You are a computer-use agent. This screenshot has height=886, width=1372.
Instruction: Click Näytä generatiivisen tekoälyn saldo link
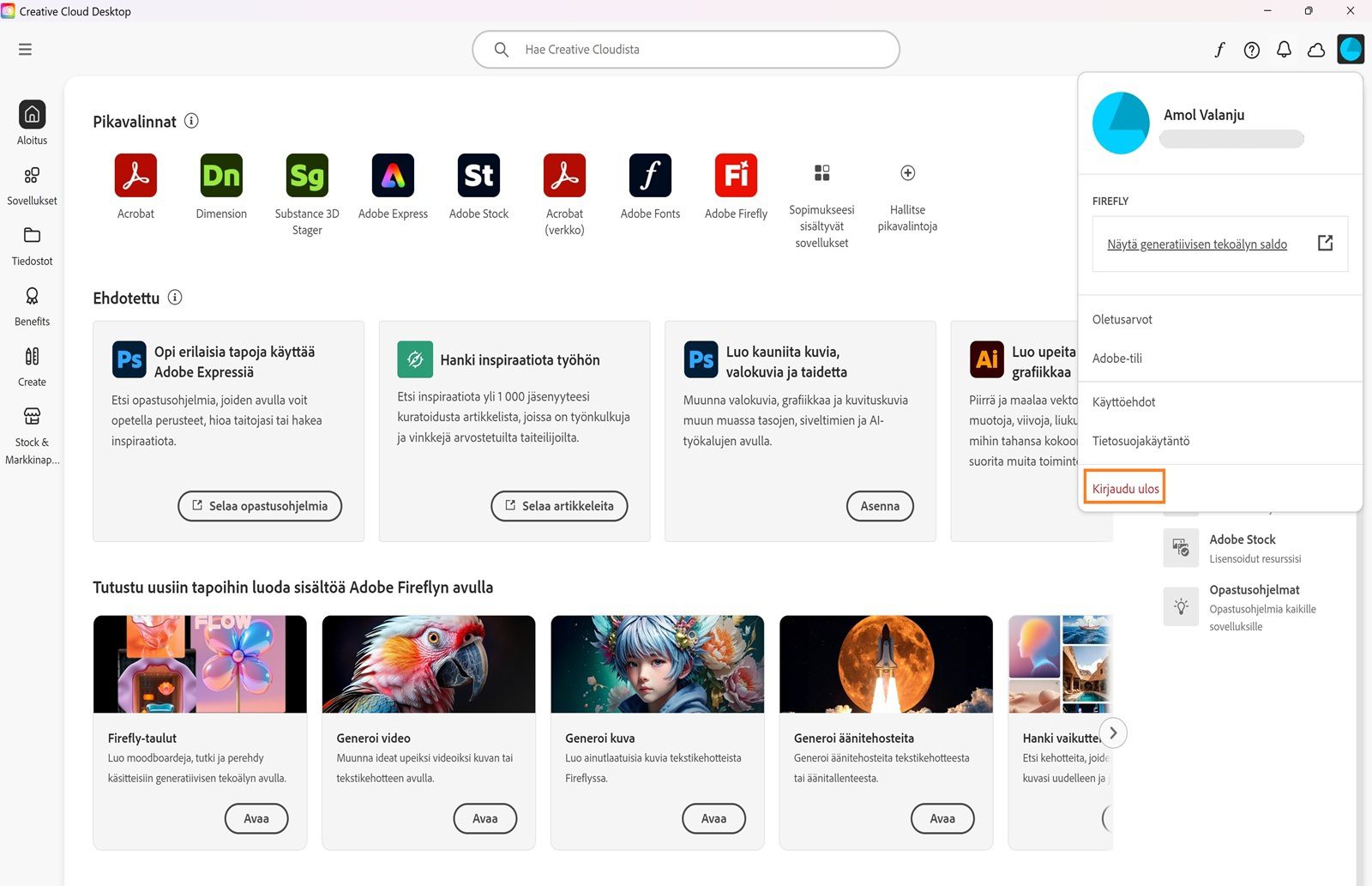[1197, 244]
